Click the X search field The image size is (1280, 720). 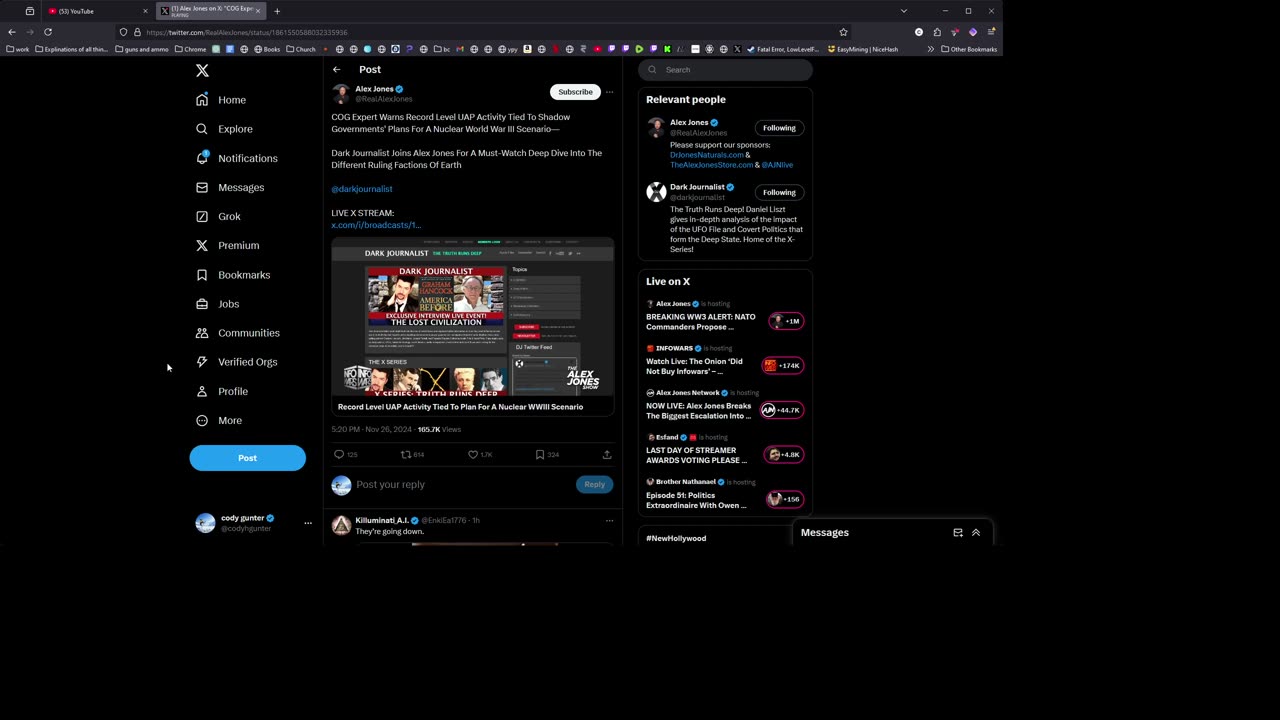pos(725,70)
